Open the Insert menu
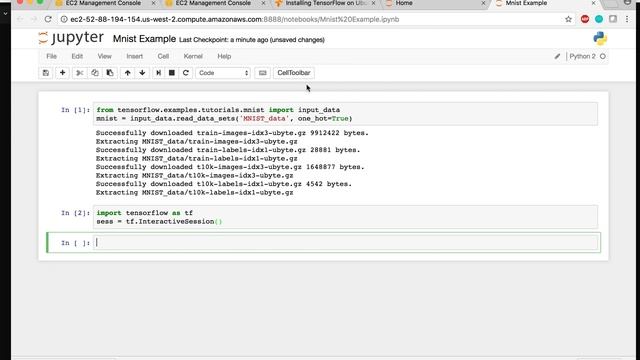The width and height of the screenshot is (640, 360). (134, 56)
